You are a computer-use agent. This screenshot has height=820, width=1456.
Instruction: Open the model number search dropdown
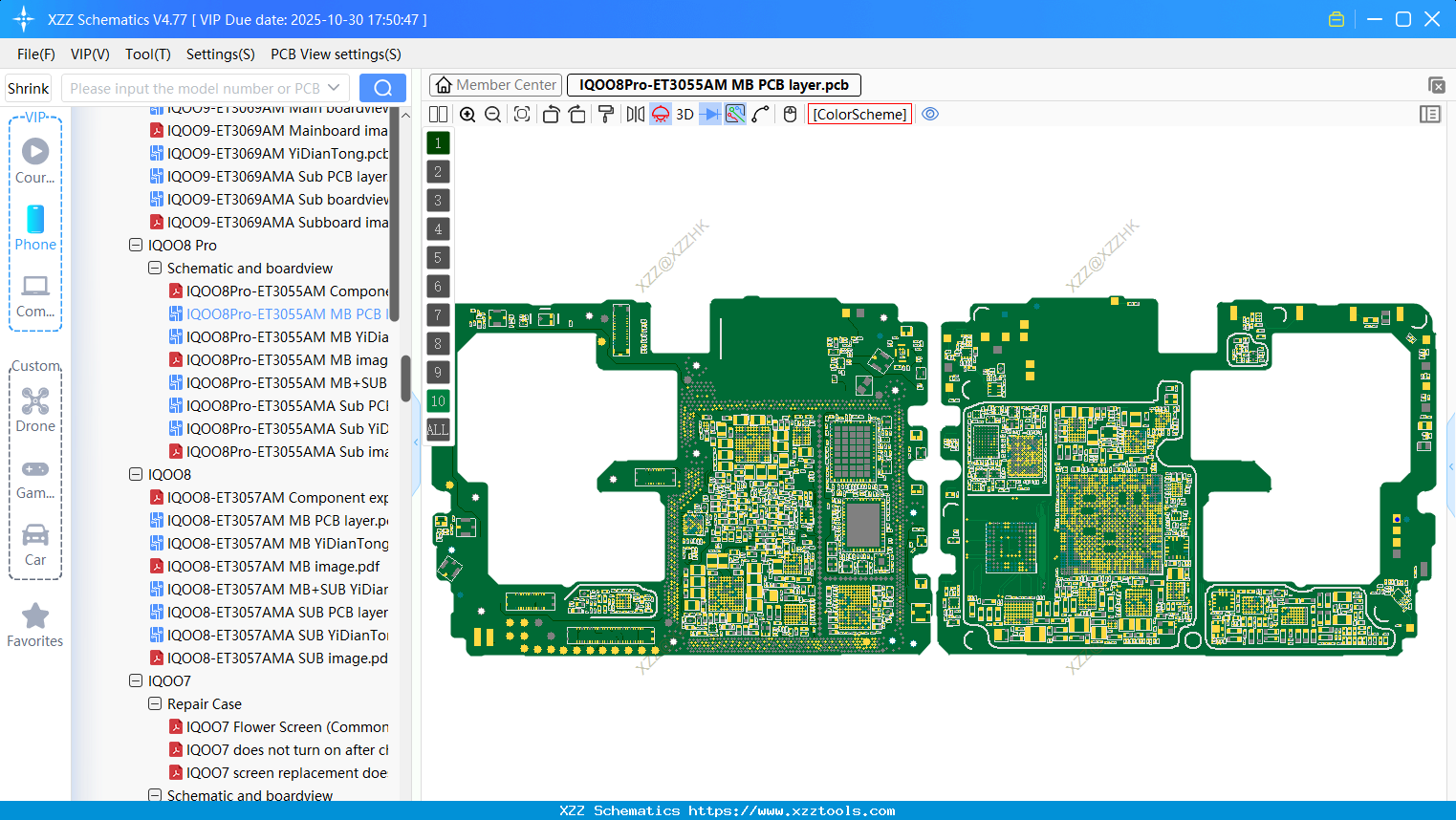click(334, 87)
